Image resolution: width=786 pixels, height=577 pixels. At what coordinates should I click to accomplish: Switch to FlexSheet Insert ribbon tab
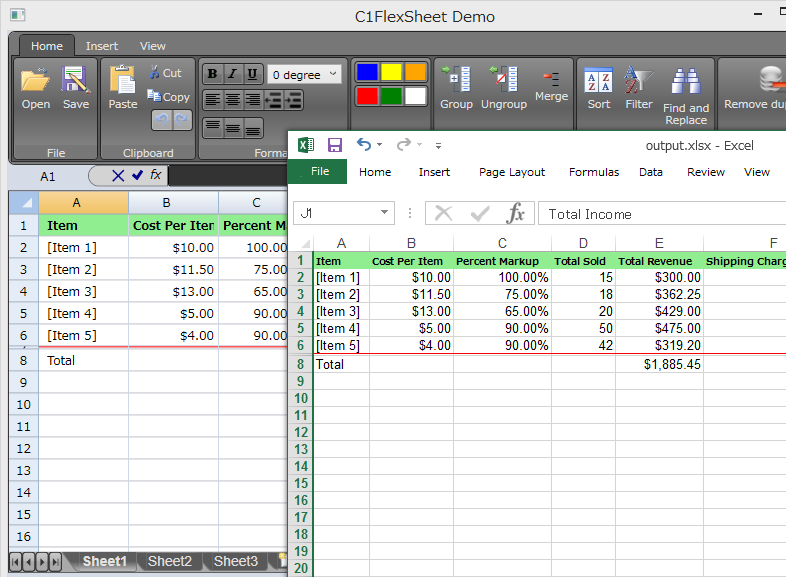(102, 46)
